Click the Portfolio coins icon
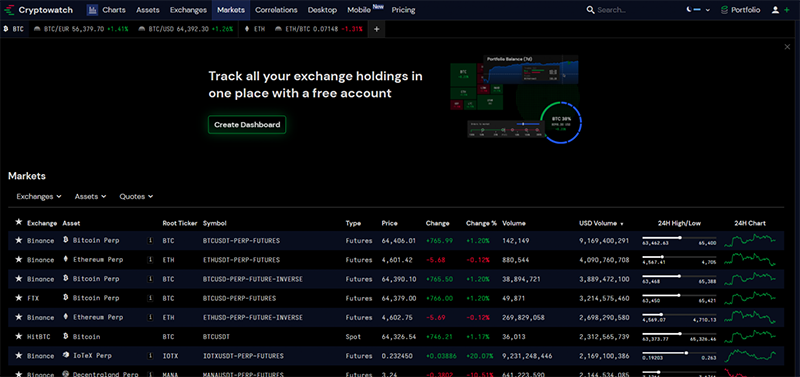 724,10
